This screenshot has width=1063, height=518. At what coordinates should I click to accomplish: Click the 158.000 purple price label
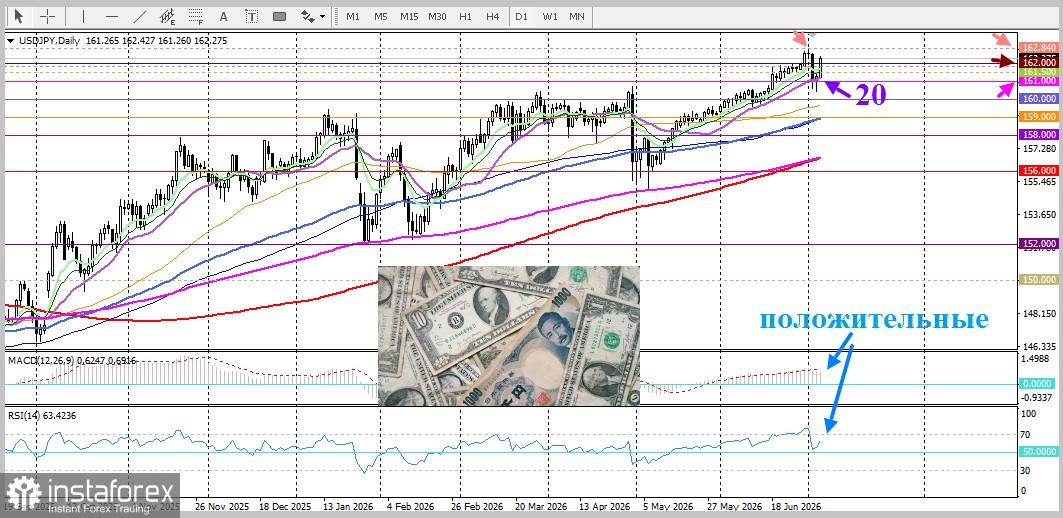(1038, 135)
